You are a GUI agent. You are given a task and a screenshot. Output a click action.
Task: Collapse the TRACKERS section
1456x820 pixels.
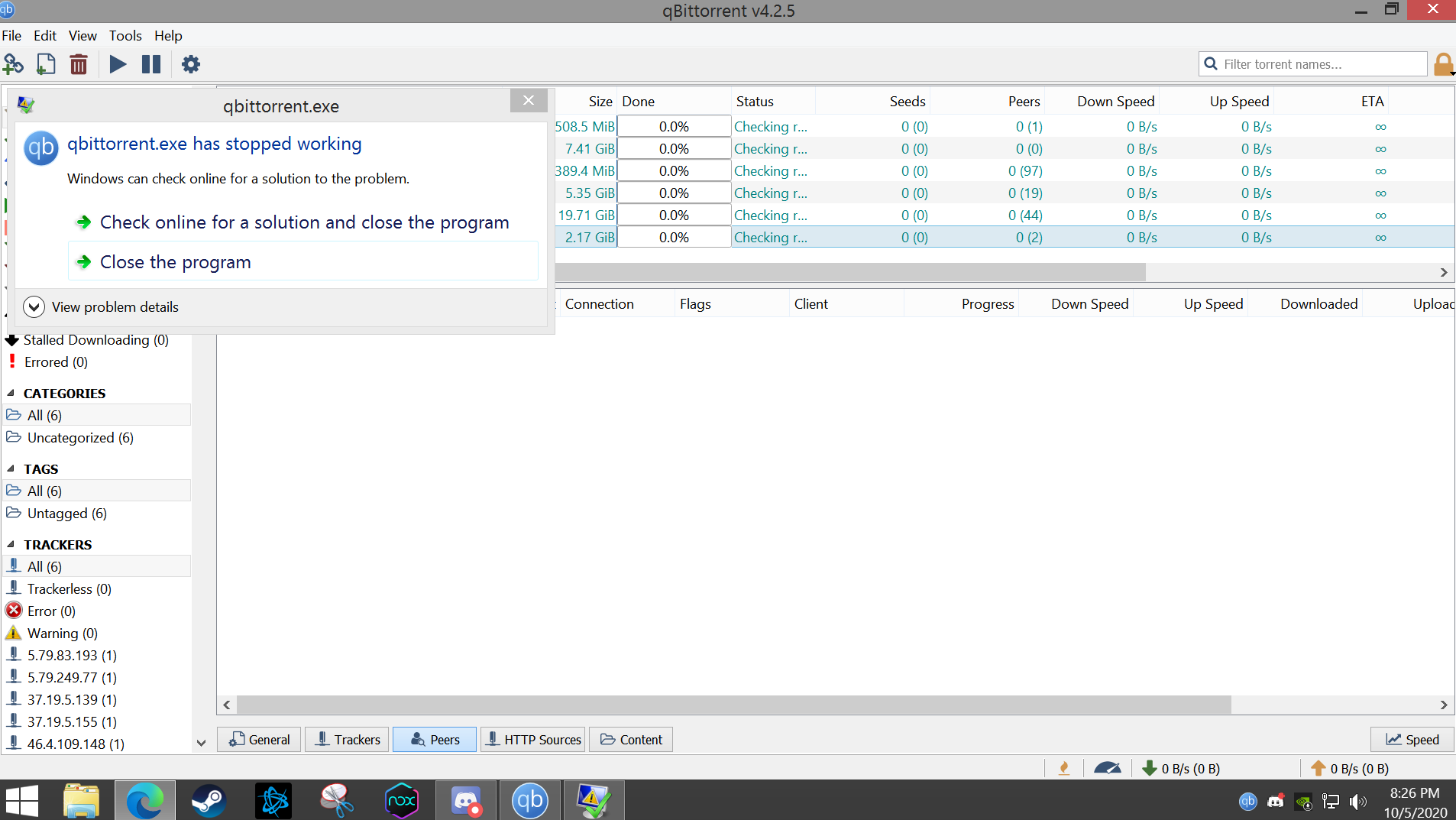click(x=10, y=544)
